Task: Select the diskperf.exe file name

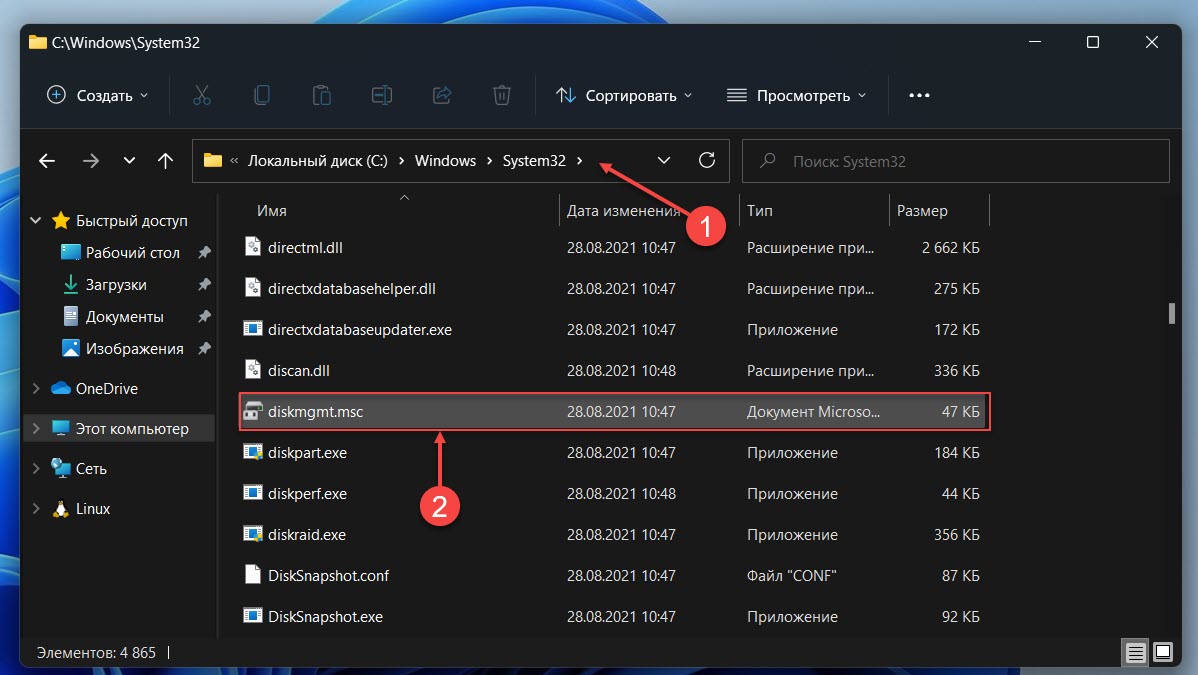Action: 307,494
